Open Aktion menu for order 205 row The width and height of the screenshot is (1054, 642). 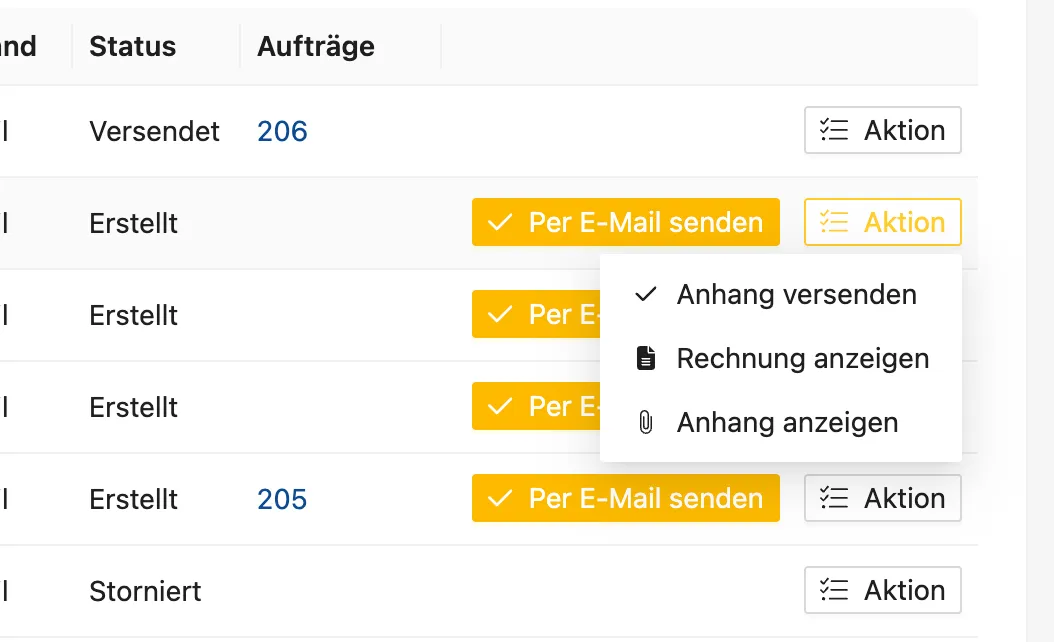(883, 498)
